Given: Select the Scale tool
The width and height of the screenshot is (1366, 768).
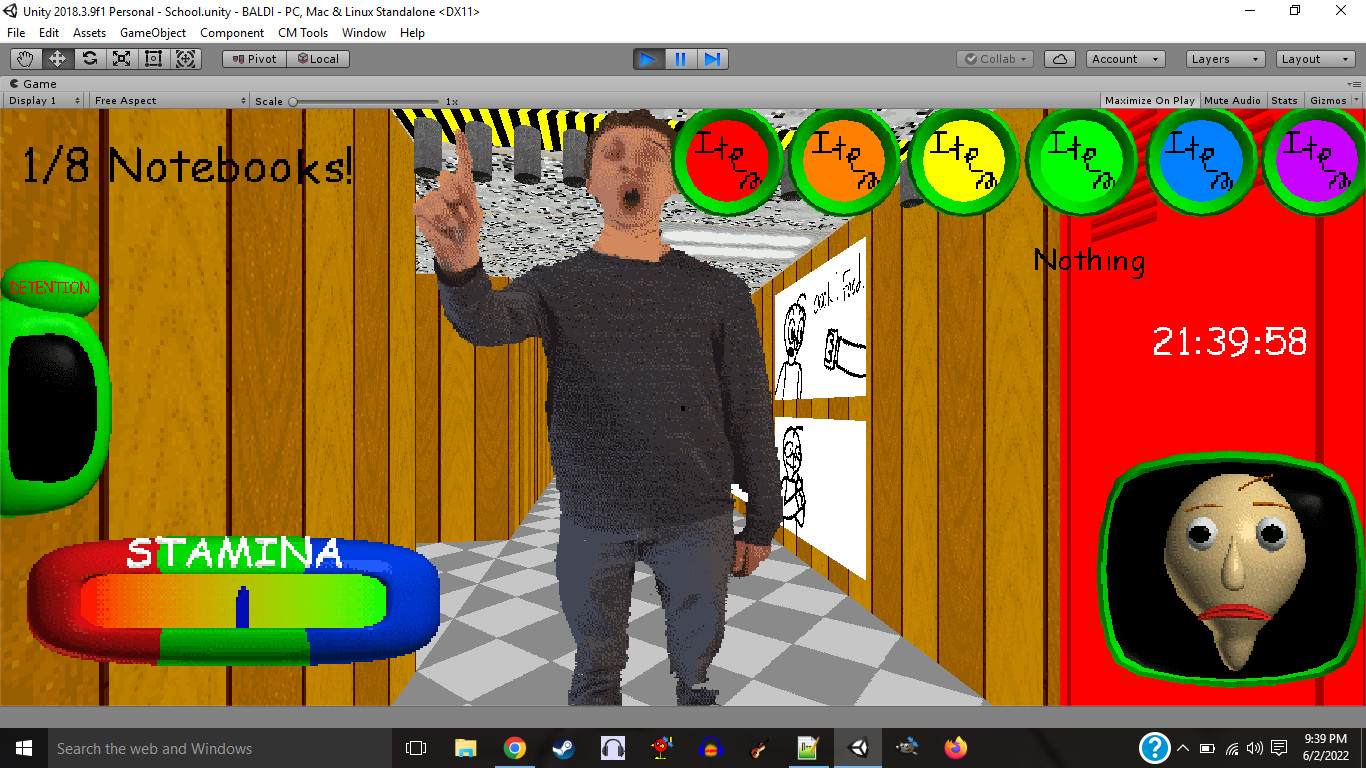Looking at the screenshot, I should pyautogui.click(x=121, y=58).
